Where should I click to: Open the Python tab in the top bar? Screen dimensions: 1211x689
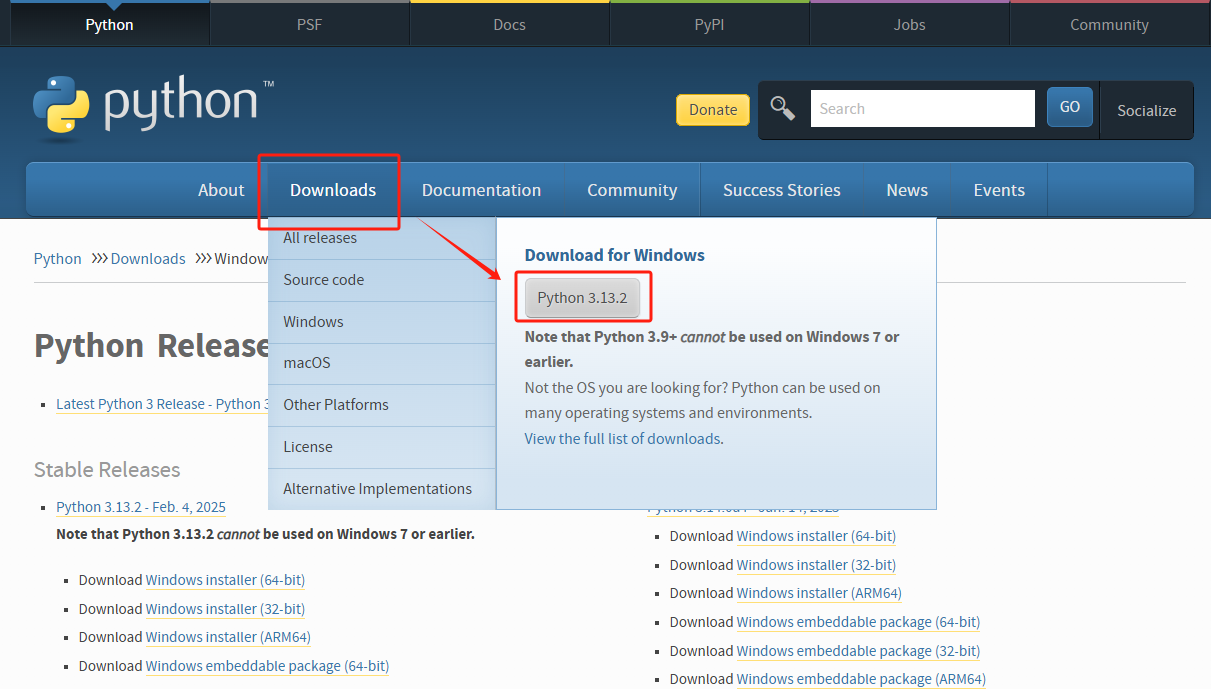coord(109,24)
